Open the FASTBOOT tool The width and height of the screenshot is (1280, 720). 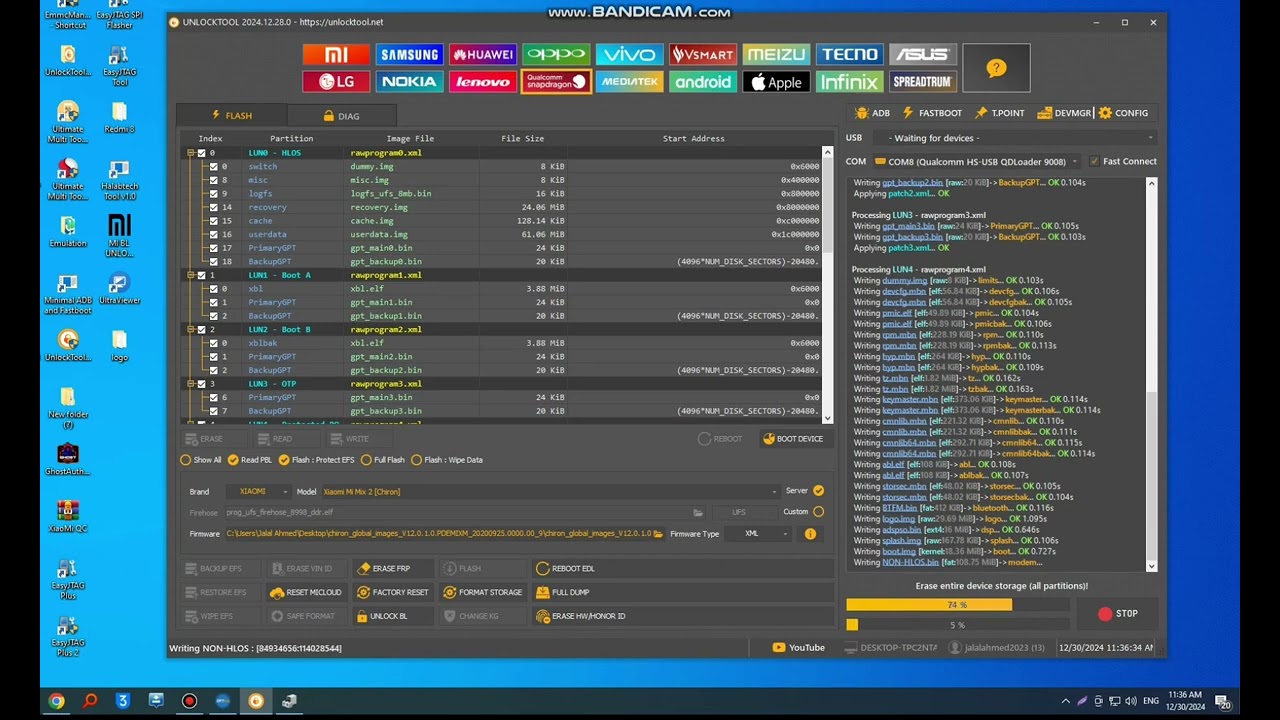(x=932, y=113)
